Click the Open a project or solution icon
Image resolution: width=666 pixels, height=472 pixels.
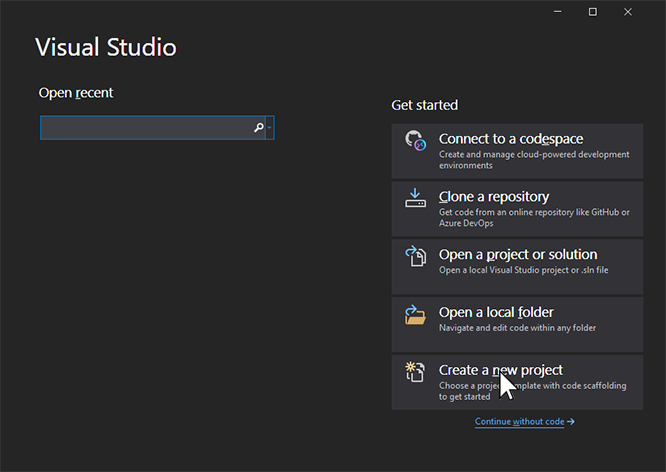tap(415, 257)
